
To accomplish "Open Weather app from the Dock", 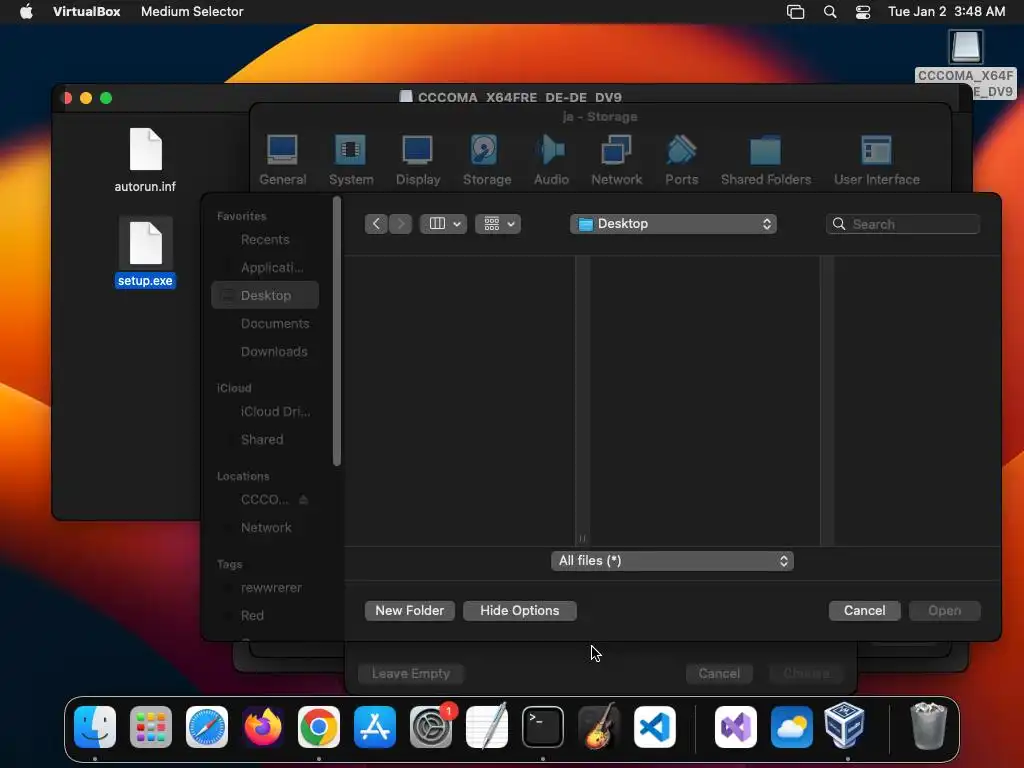I will (792, 727).
